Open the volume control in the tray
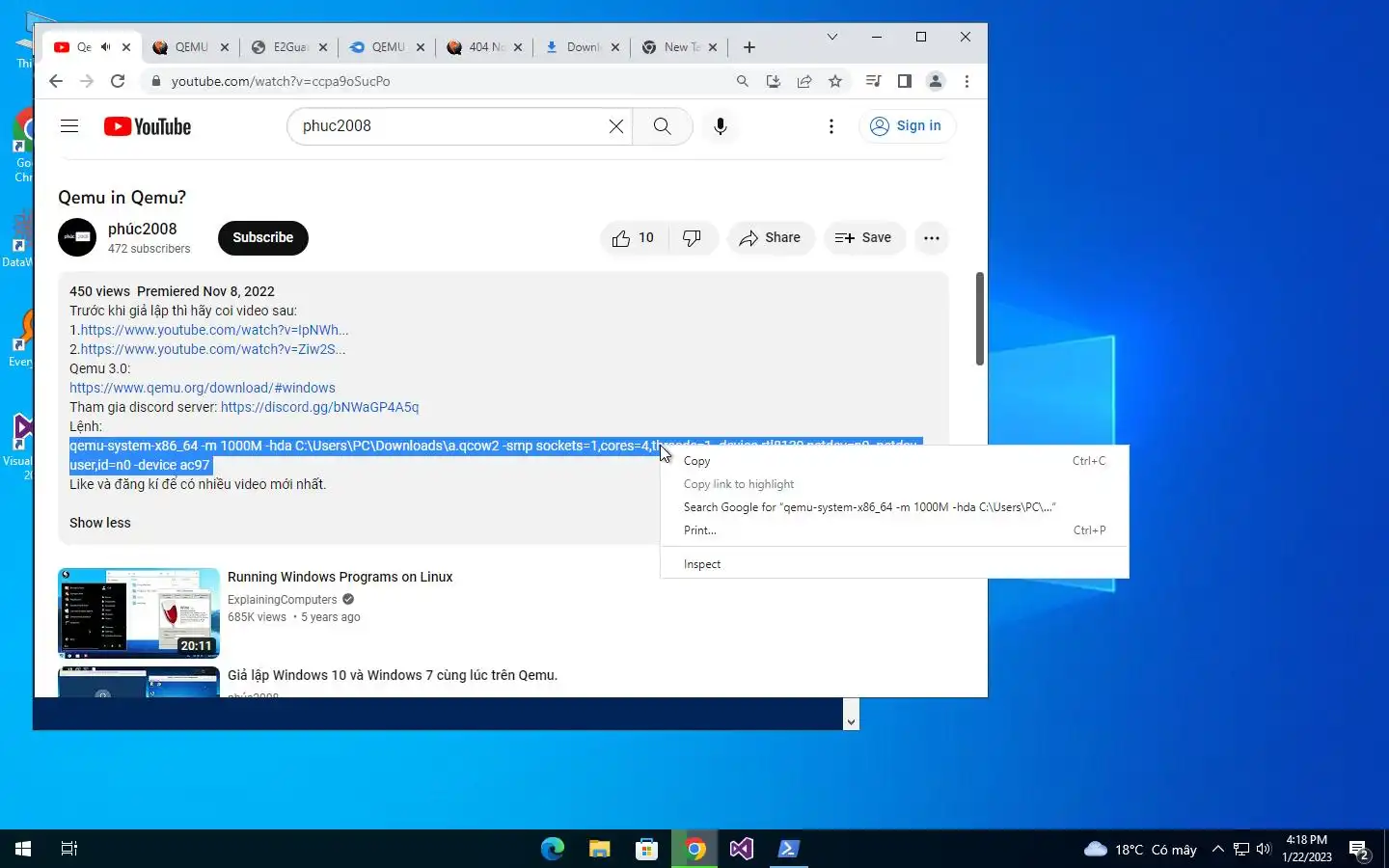1389x868 pixels. click(1264, 849)
